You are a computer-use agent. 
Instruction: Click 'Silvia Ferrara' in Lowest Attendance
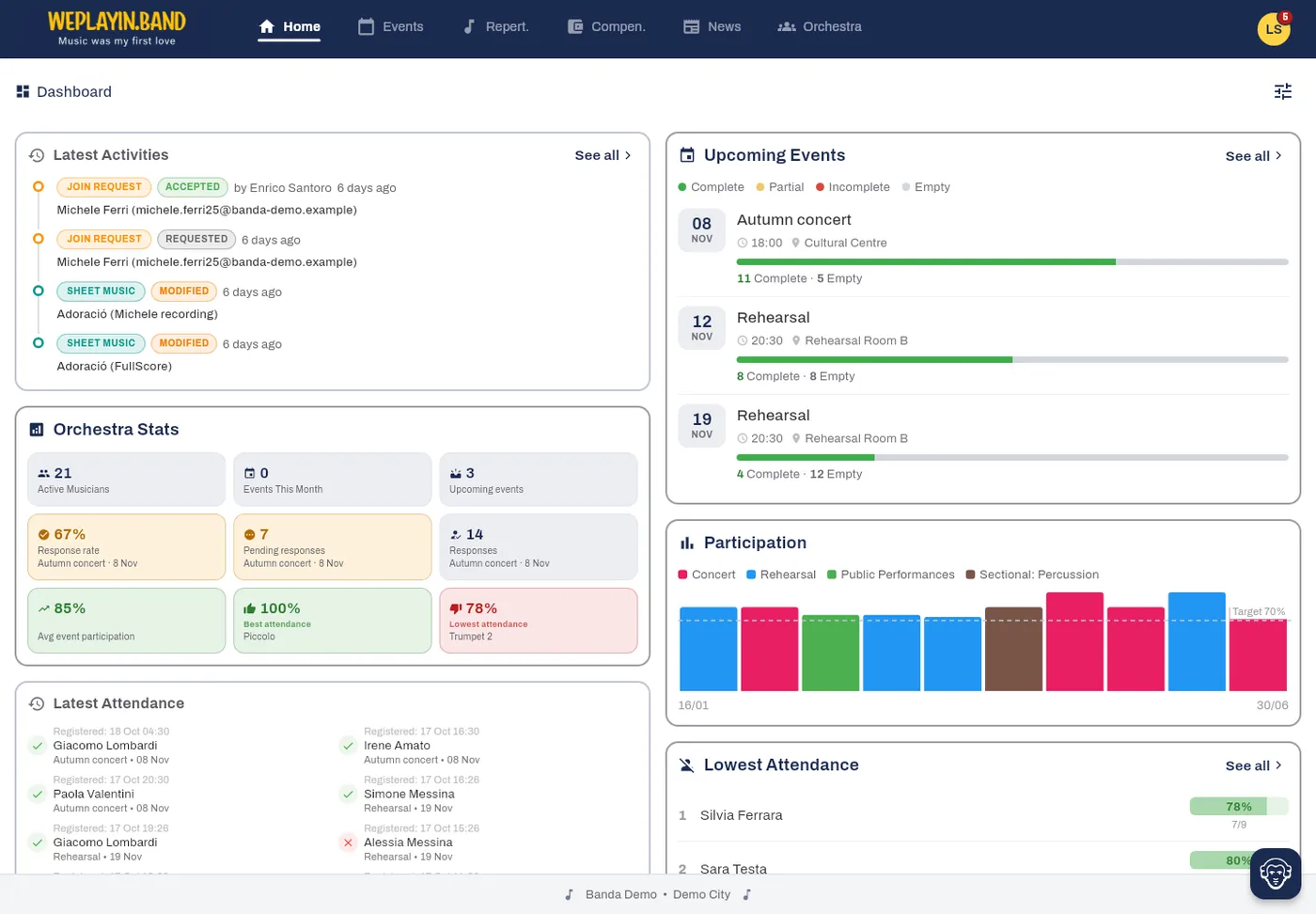pos(742,815)
